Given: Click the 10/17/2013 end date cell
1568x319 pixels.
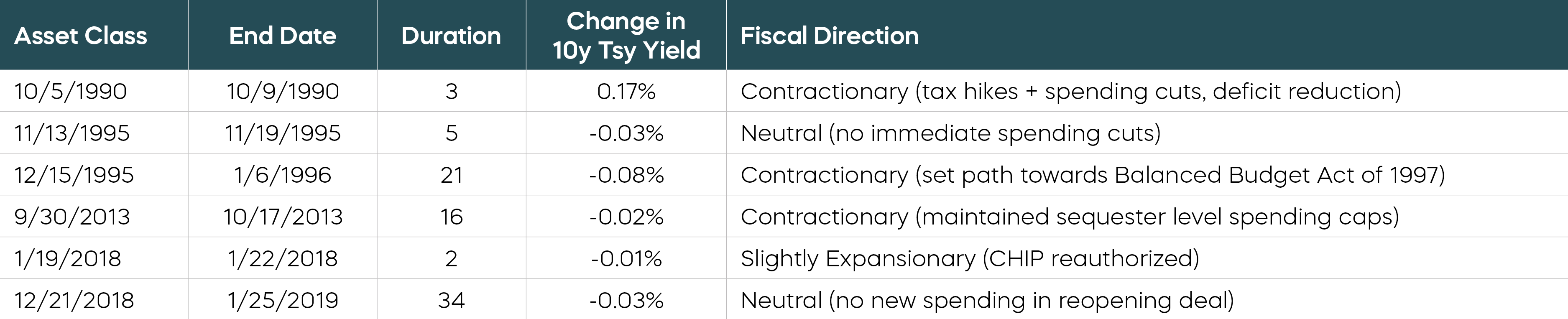Looking at the screenshot, I should [x=282, y=217].
